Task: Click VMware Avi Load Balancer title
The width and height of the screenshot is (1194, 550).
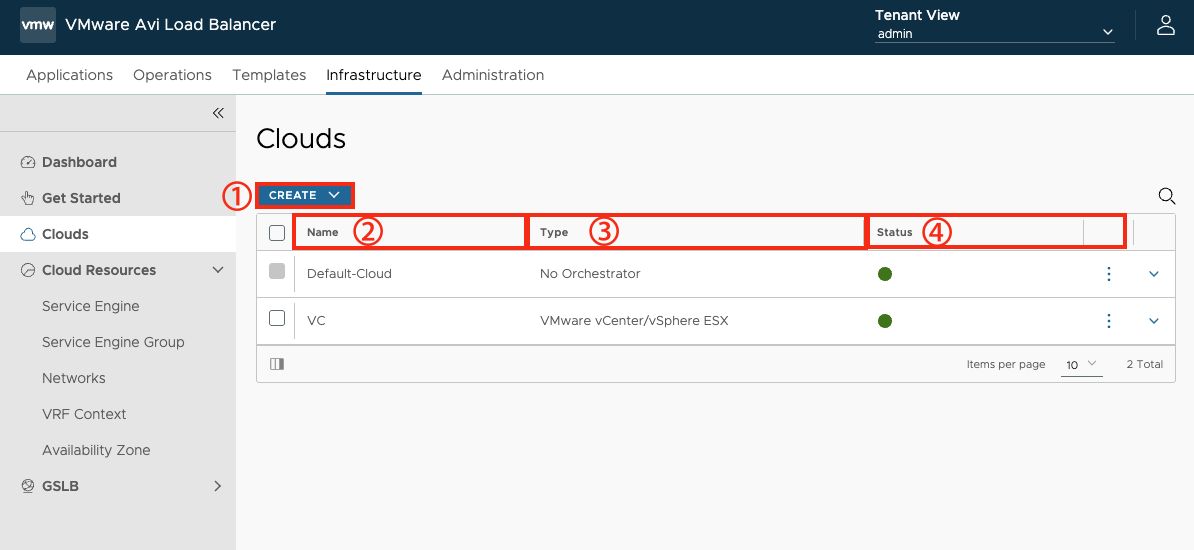Action: pos(171,24)
